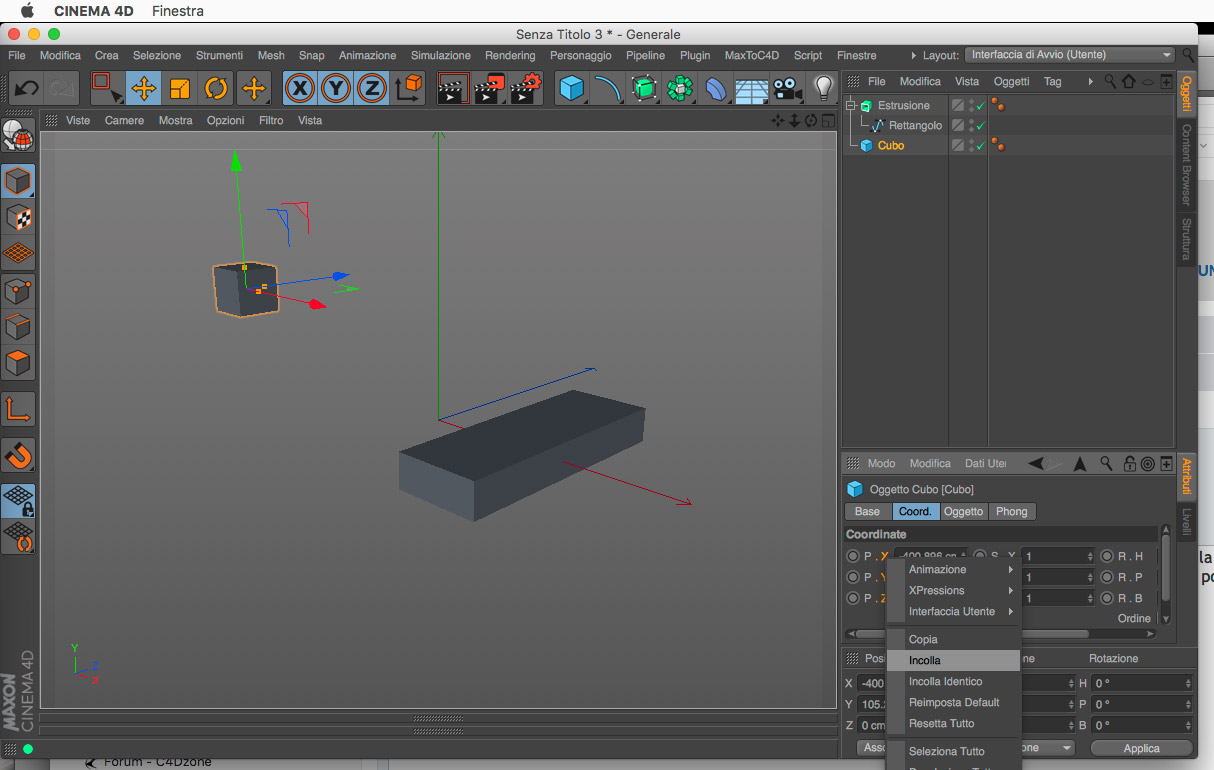
Task: Select Texture mode checkered cube icon
Action: (18, 217)
